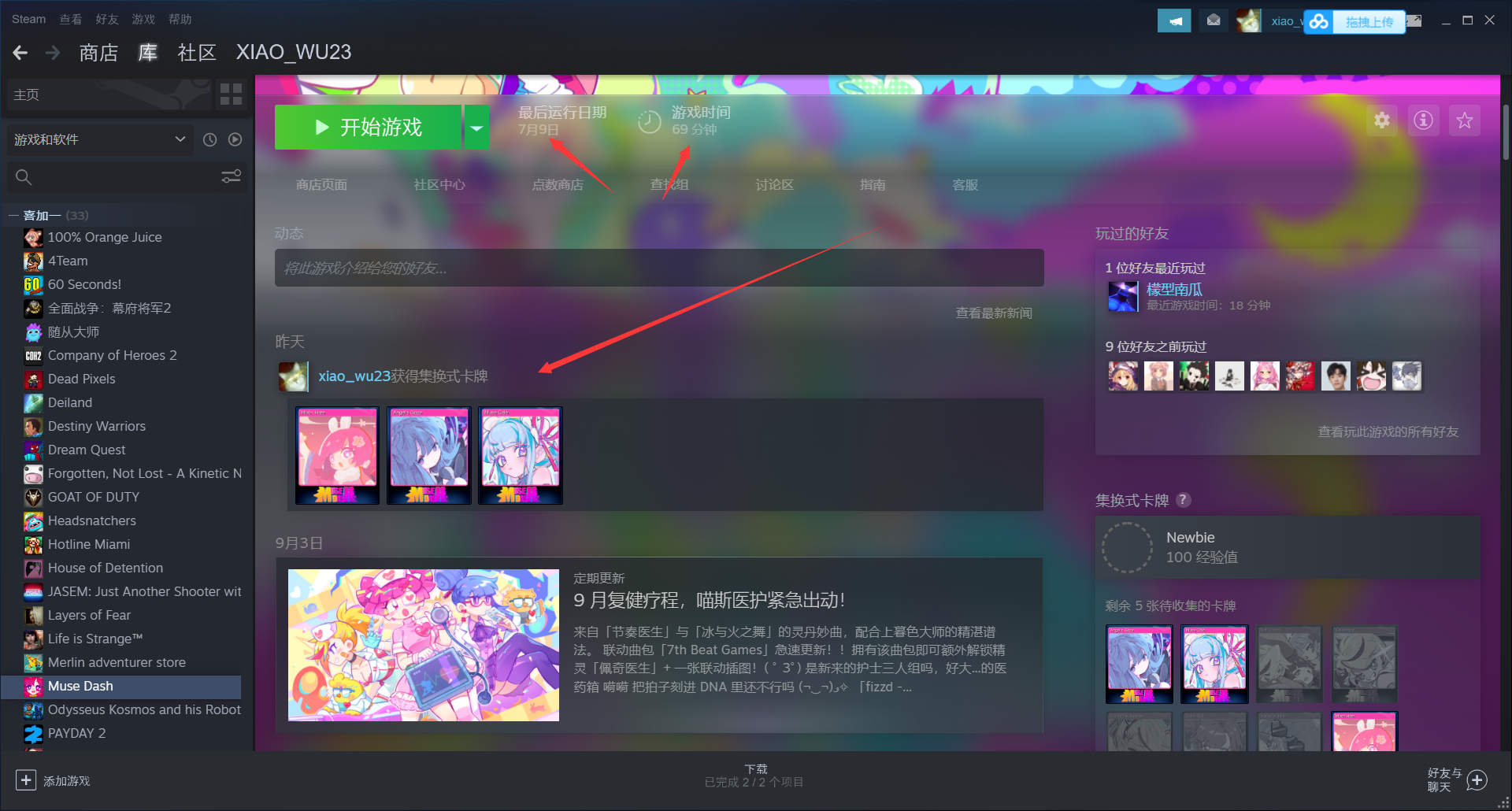
Task: Open friends and chat plus icon
Action: pyautogui.click(x=1477, y=780)
